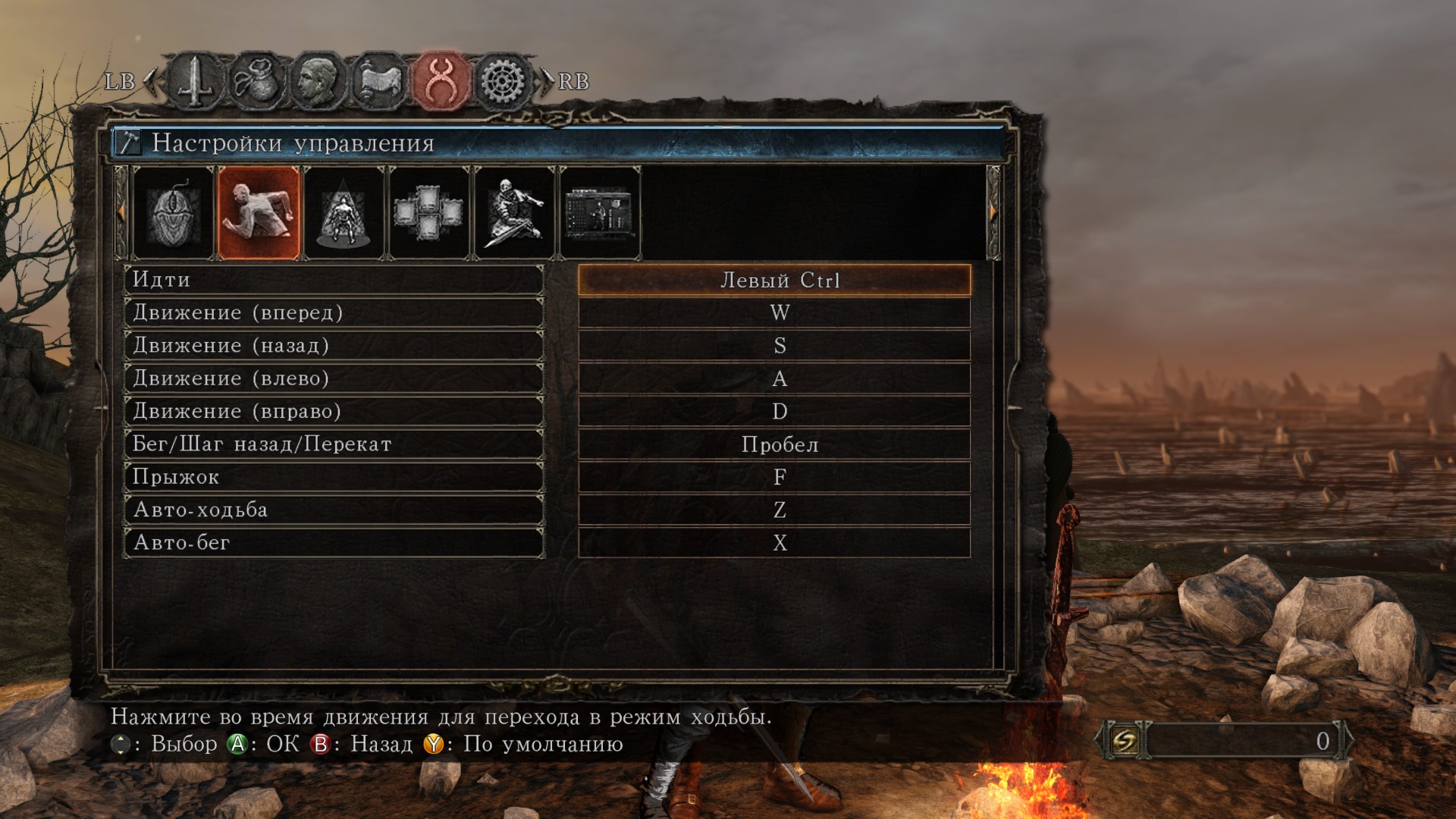Viewport: 1456px width, 819px height.
Task: Change the Пробел key binding
Action: click(x=774, y=444)
